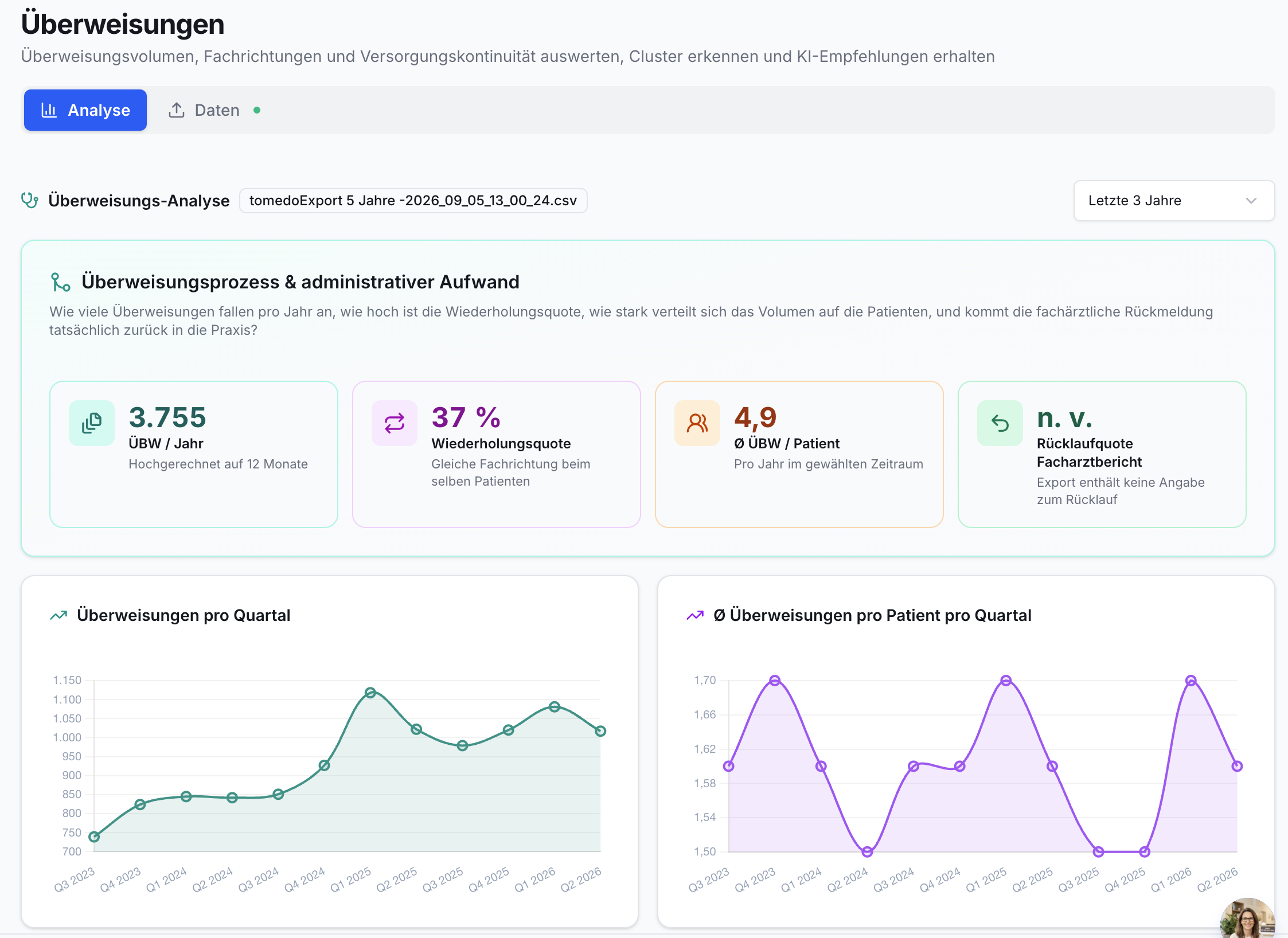
Task: Open the assistant avatar photo in the corner
Action: coord(1248,920)
